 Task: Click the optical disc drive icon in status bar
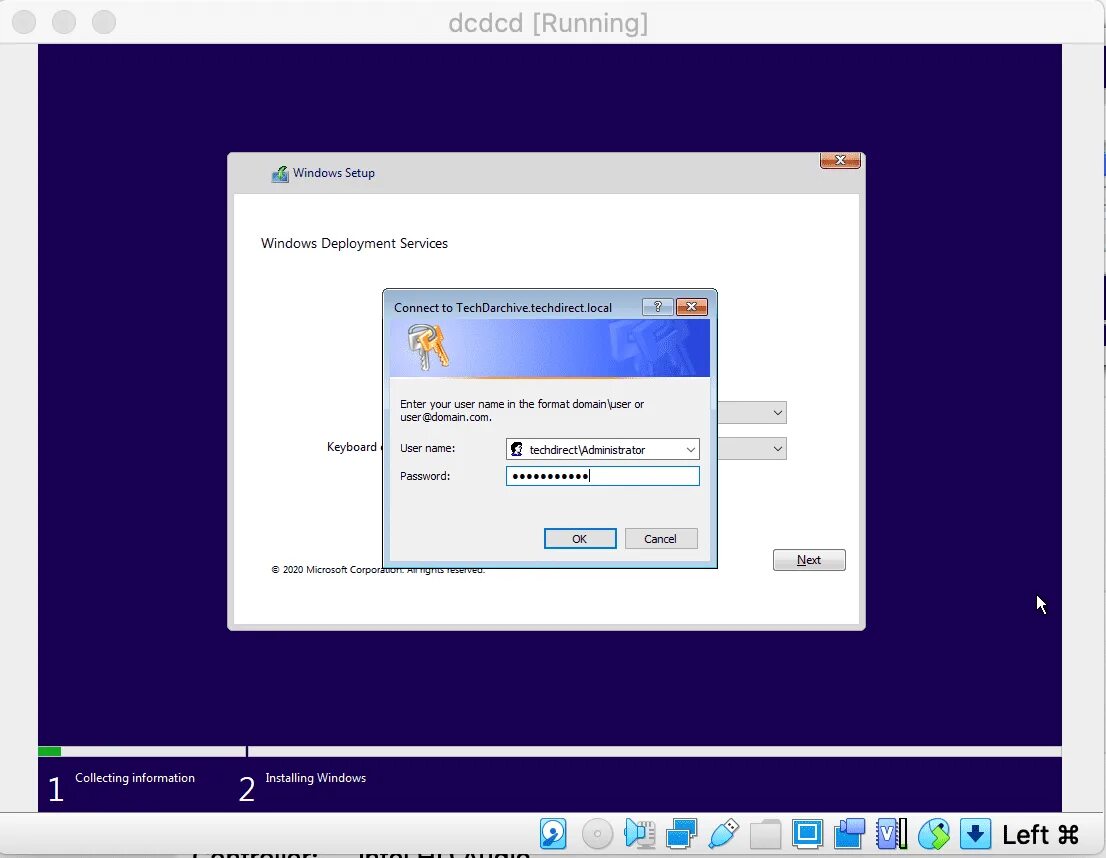(597, 834)
